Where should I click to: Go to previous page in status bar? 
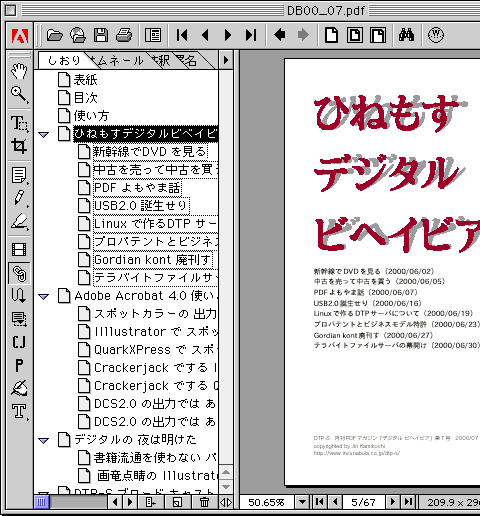[x=335, y=502]
